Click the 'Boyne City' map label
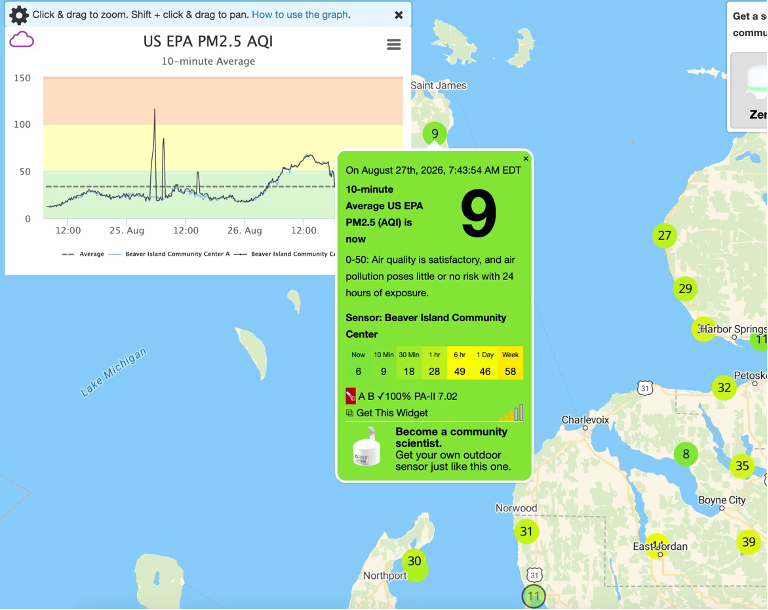The width and height of the screenshot is (768, 610). tap(721, 500)
